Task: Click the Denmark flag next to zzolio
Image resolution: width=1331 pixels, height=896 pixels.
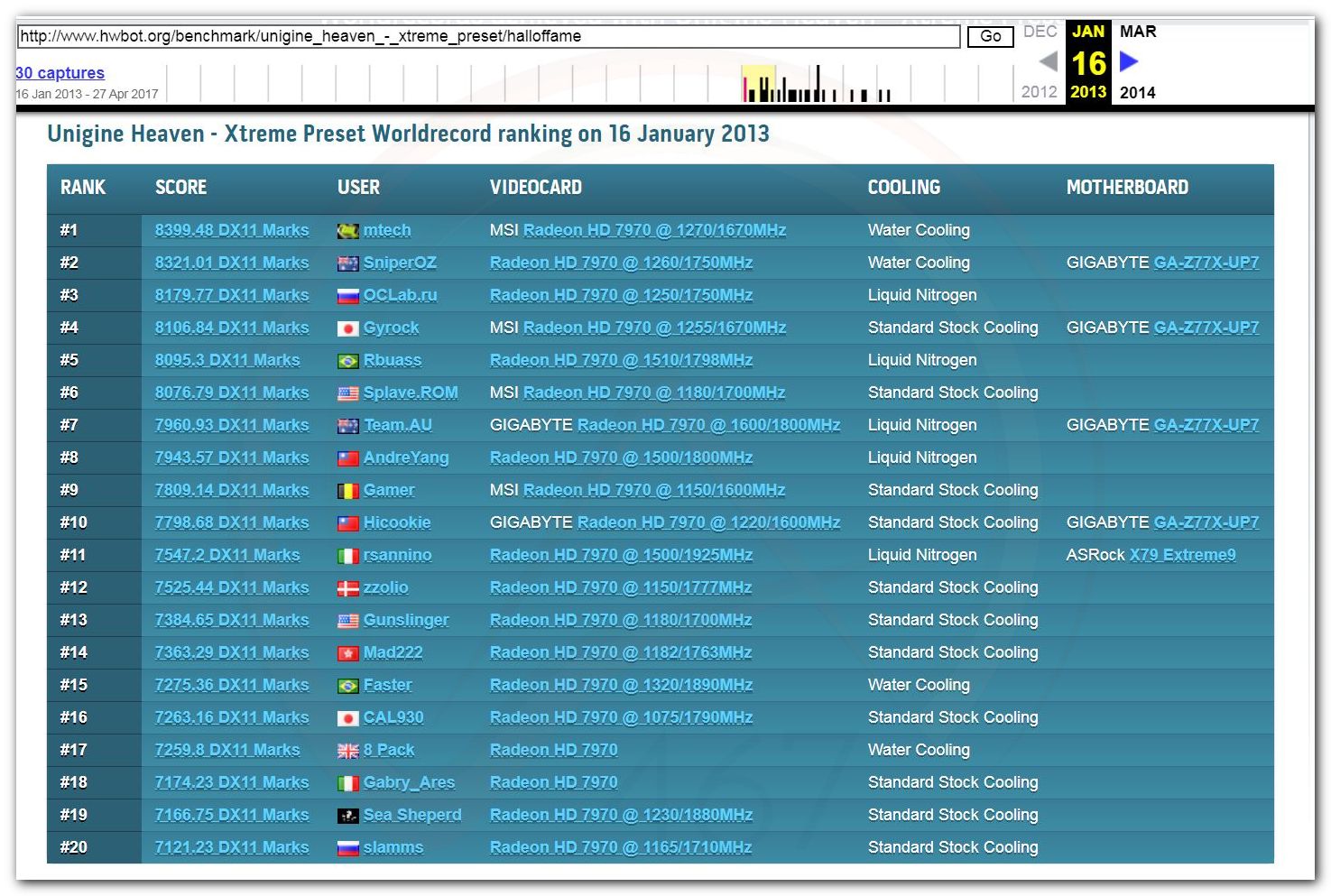Action: [x=347, y=588]
